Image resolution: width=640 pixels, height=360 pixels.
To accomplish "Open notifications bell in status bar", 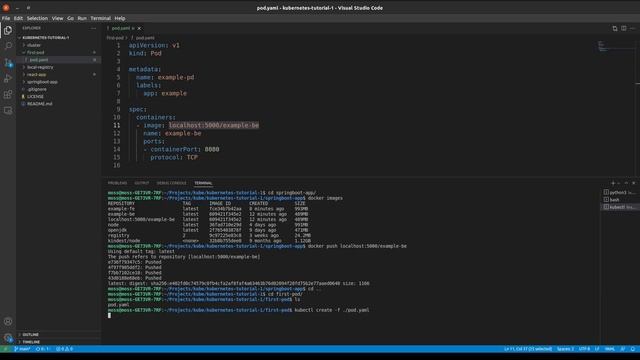I will [x=633, y=349].
